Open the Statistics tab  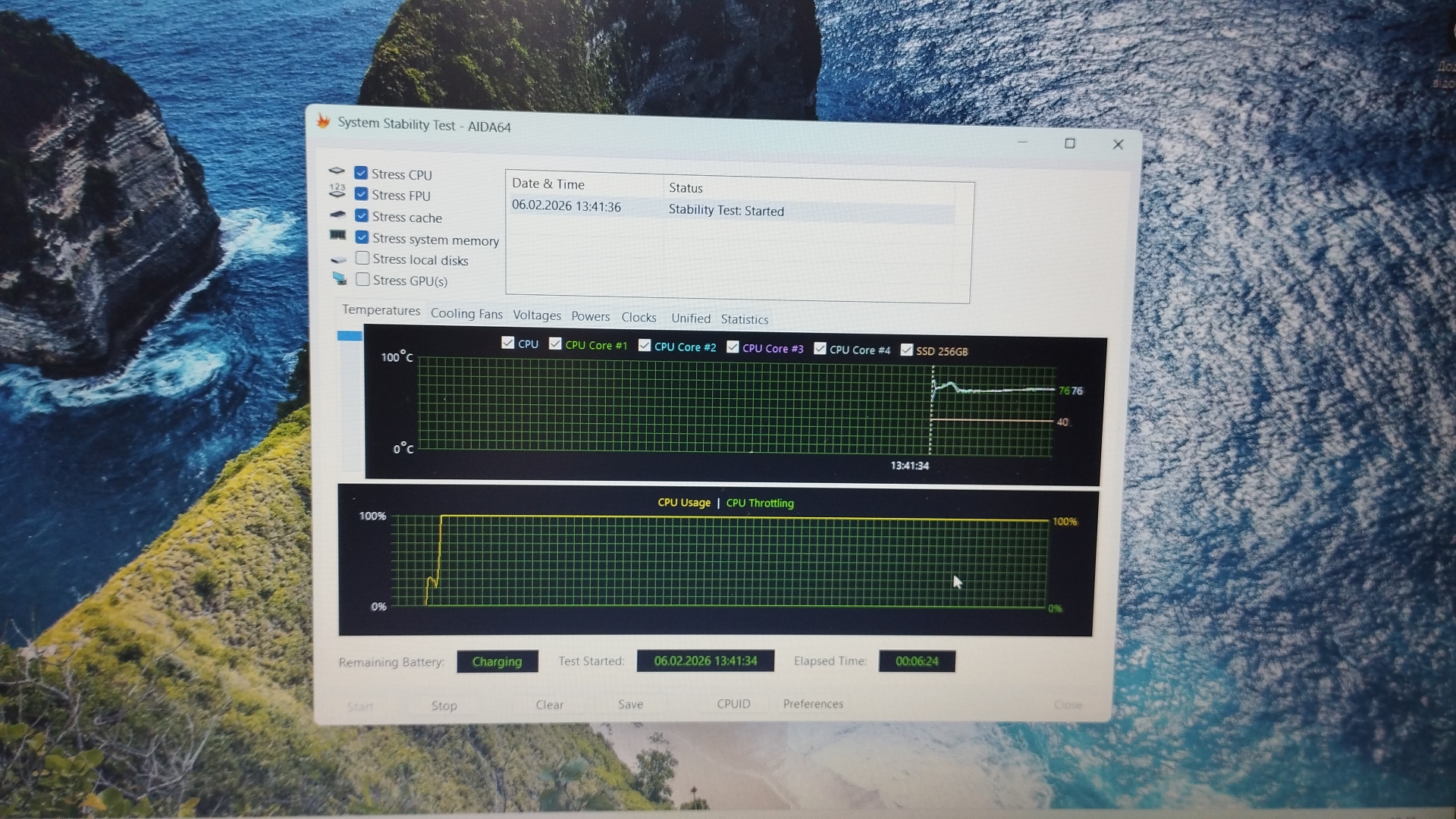[744, 319]
